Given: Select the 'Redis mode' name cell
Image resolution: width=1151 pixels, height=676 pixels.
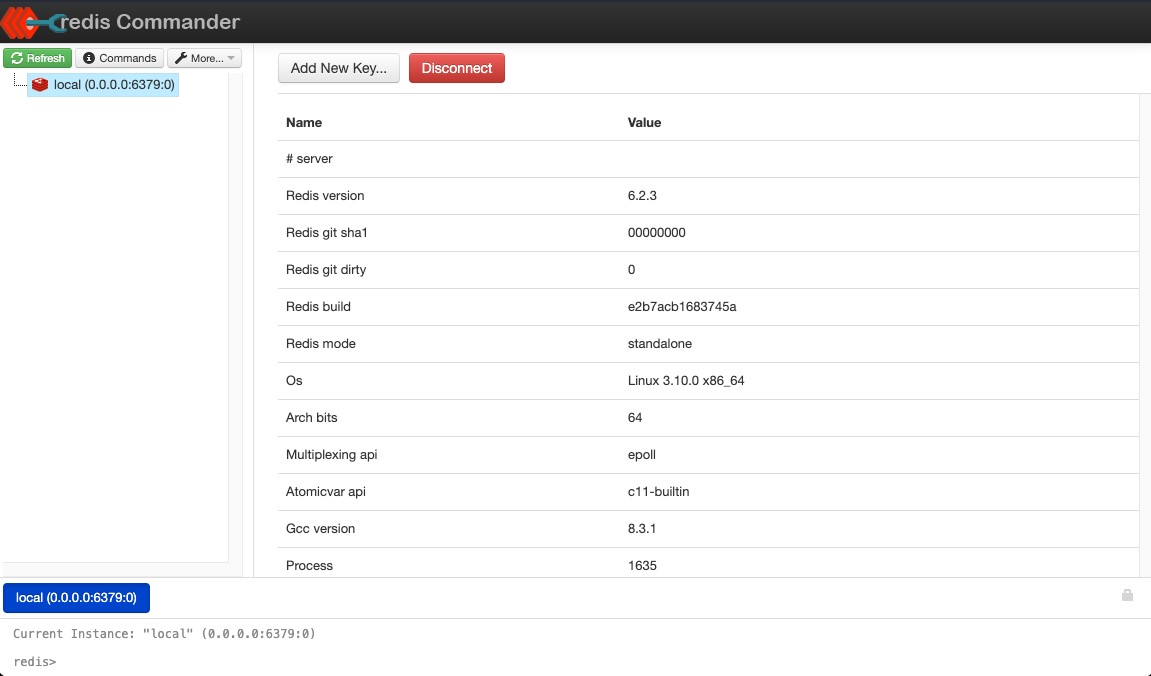Looking at the screenshot, I should click(x=321, y=344).
